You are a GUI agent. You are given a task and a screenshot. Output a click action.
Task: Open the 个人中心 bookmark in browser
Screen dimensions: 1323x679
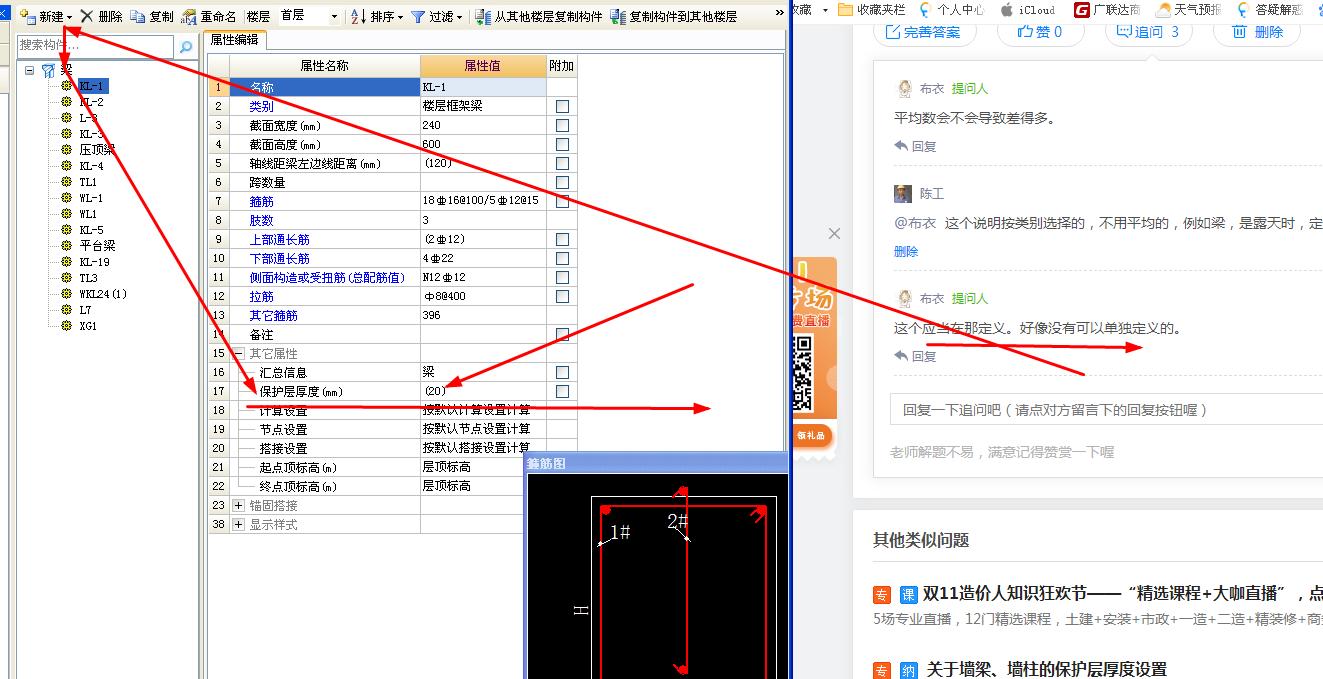(951, 10)
